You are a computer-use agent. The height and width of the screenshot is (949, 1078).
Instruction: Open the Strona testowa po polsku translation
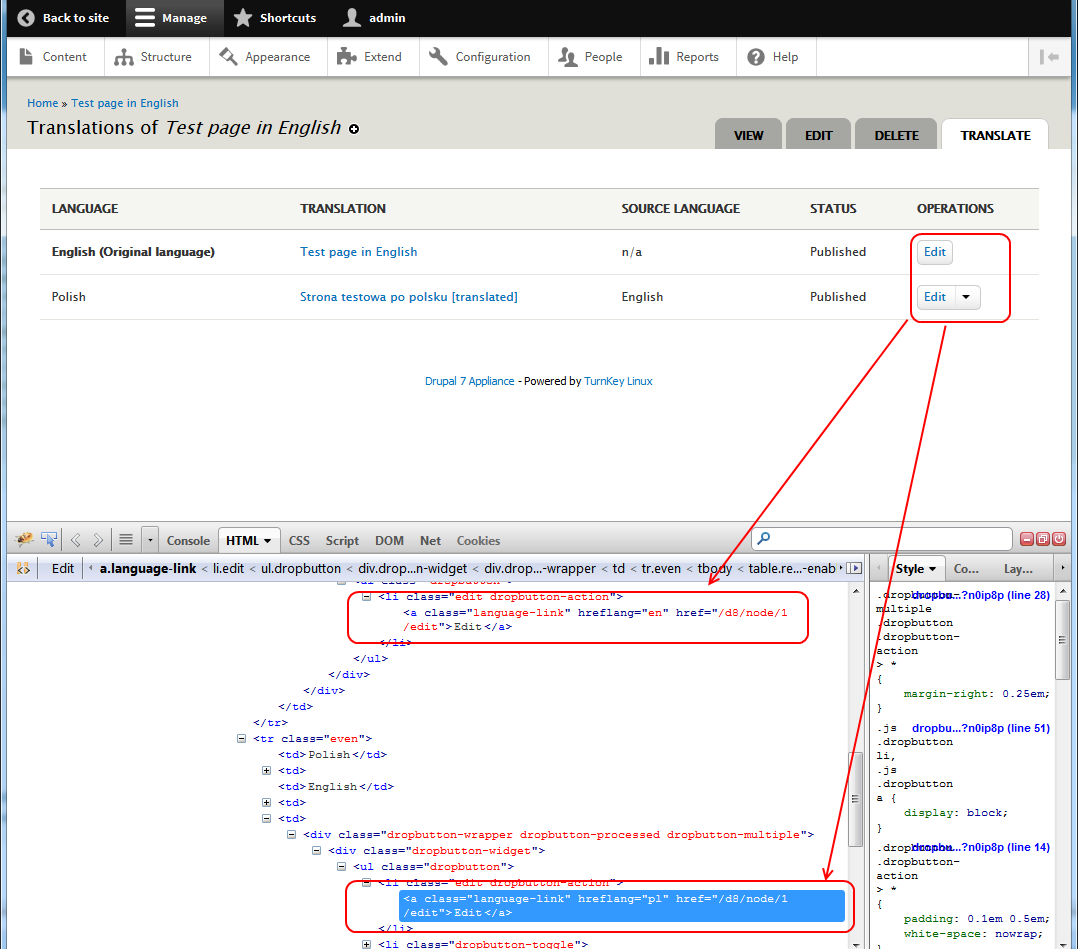tap(410, 297)
